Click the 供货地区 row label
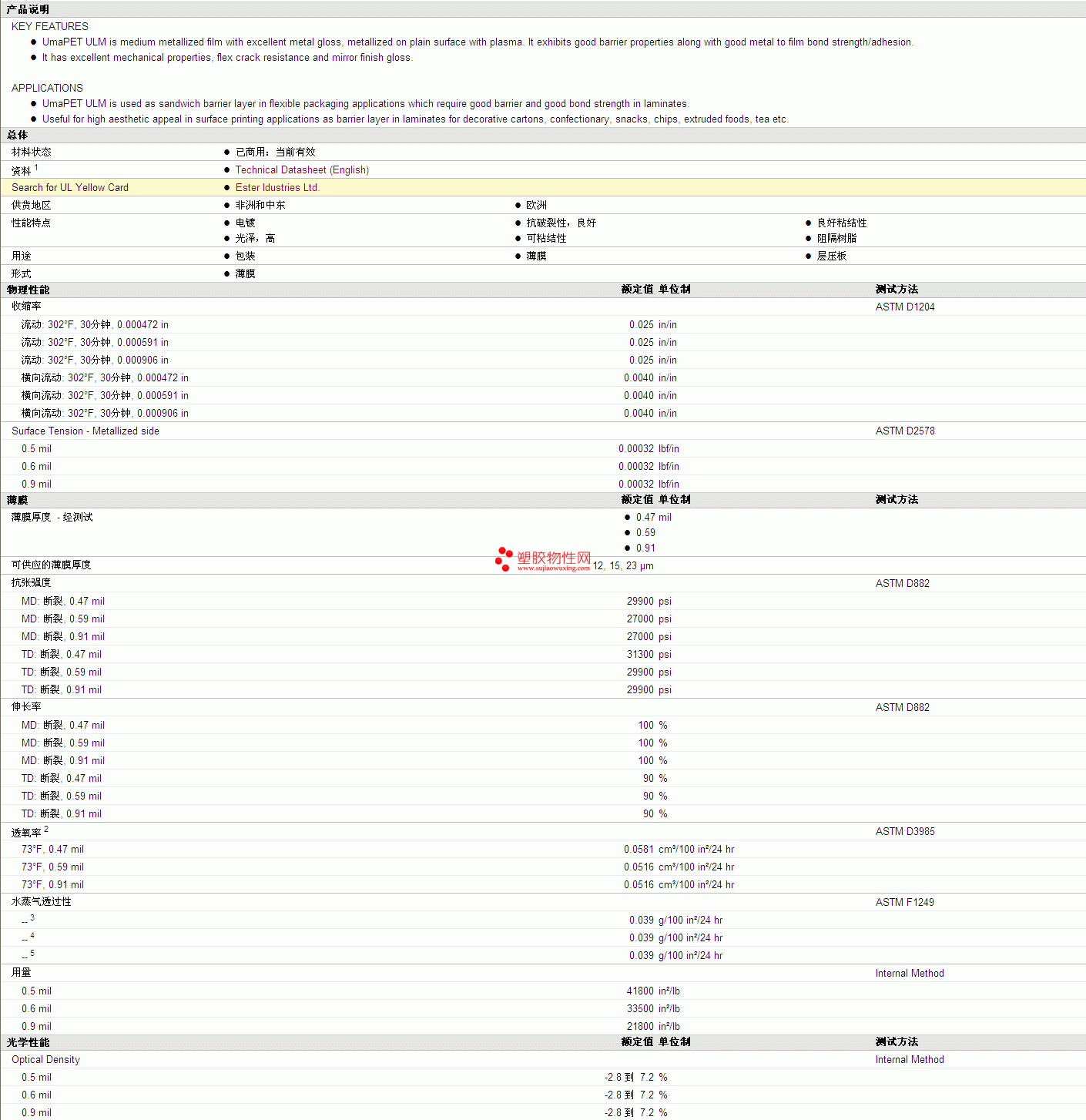 [x=32, y=206]
